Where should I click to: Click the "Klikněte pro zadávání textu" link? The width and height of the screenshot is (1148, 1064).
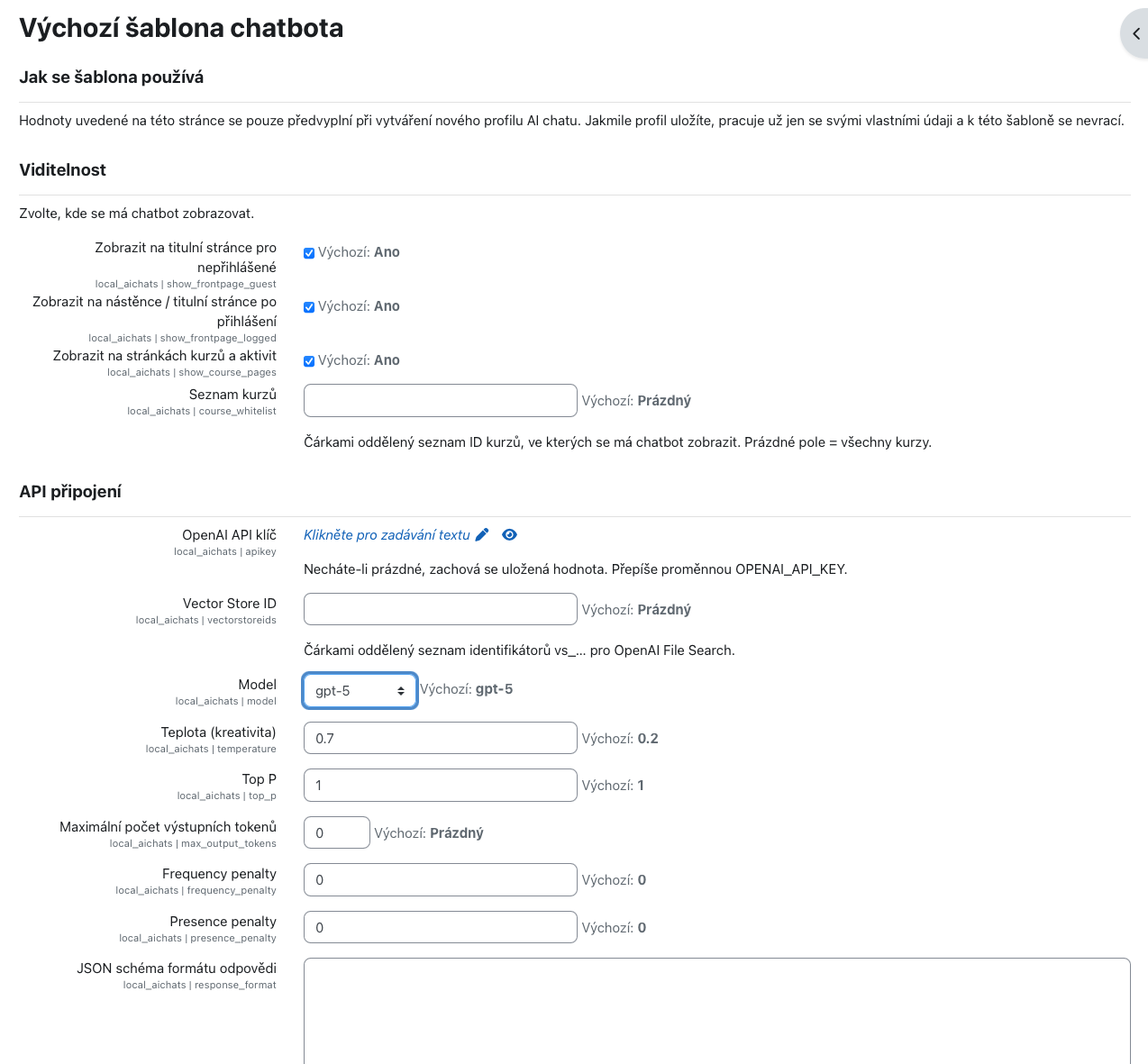tap(387, 535)
